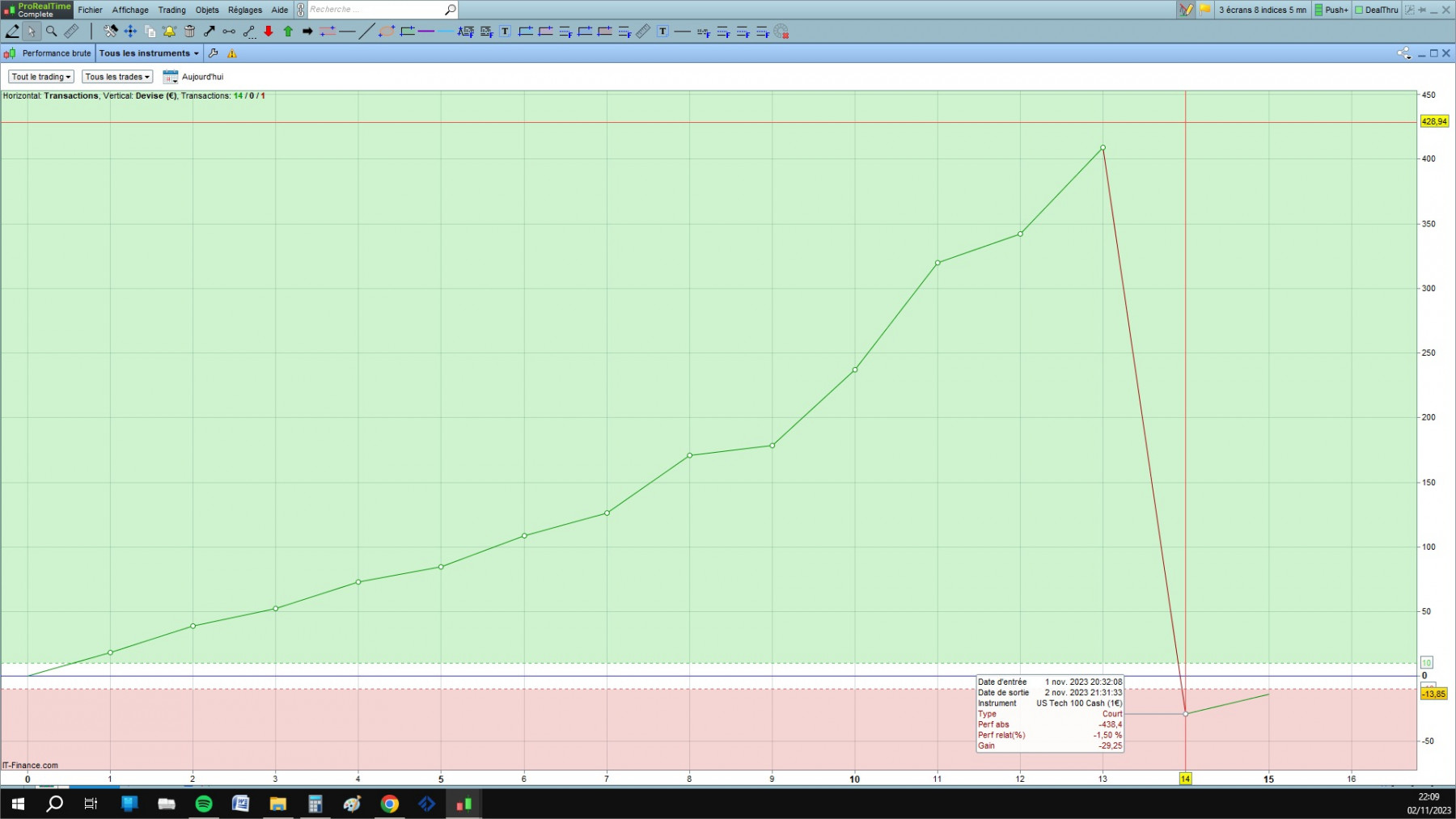Open Google Chrome from the taskbar
Image resolution: width=1456 pixels, height=819 pixels.
390,804
